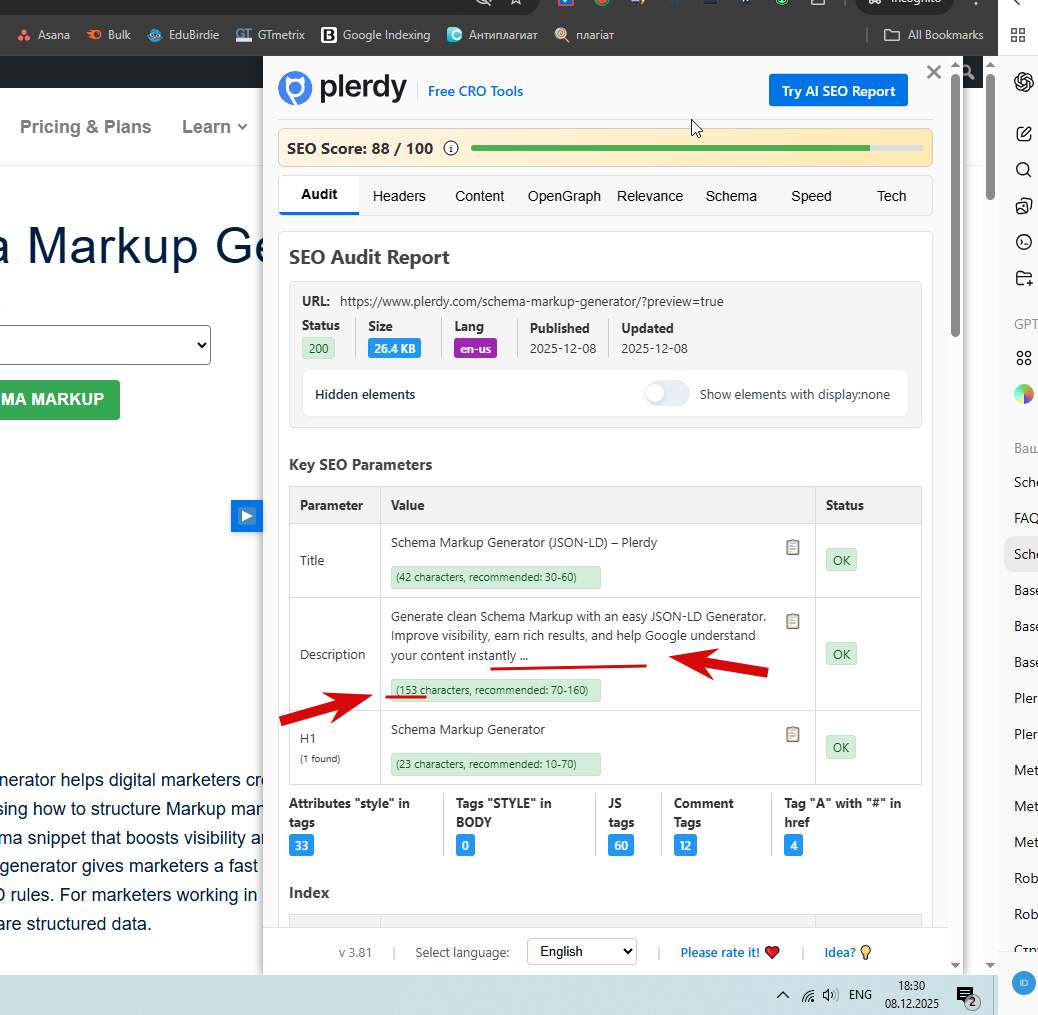Click the Plerdy logo in extension panel
1038x1015 pixels.
coord(342,88)
